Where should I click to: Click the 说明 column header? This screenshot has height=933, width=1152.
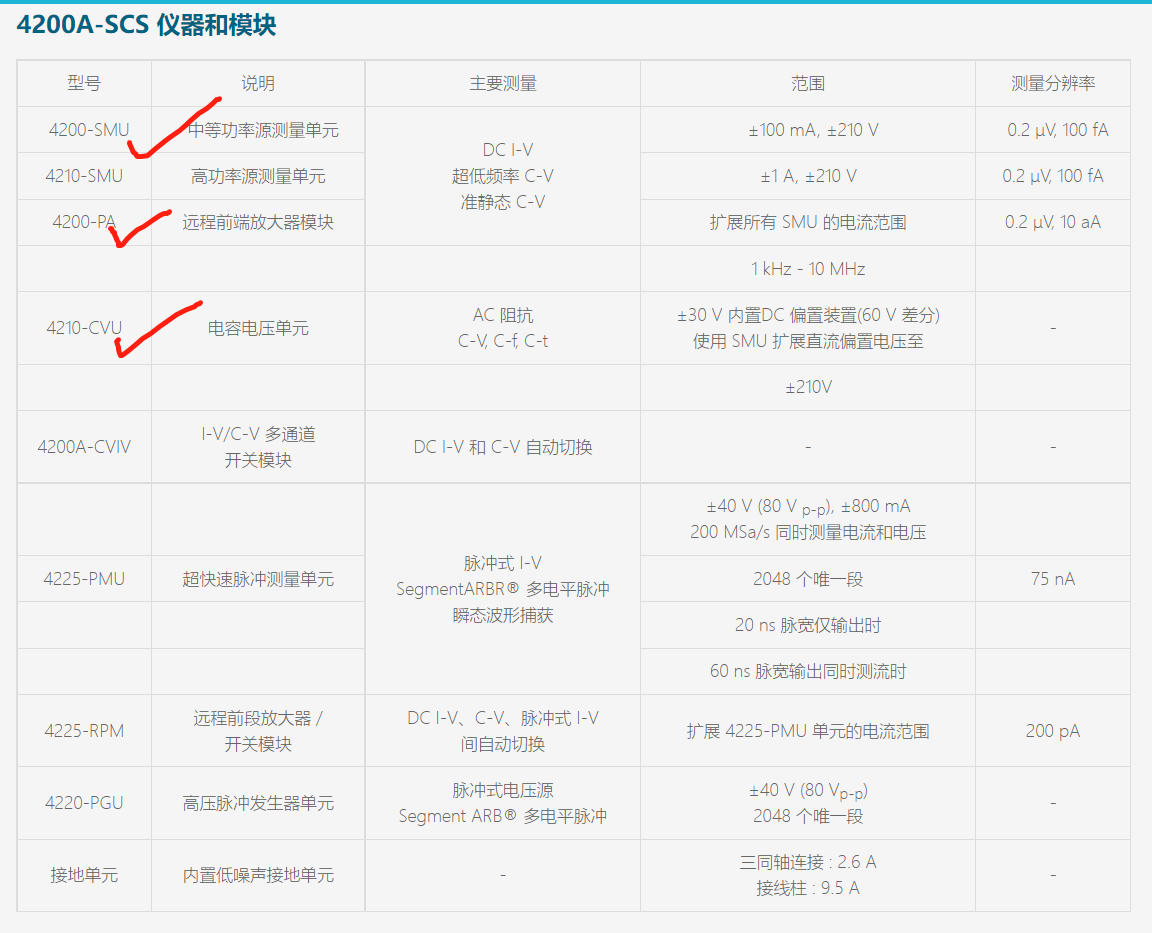257,83
